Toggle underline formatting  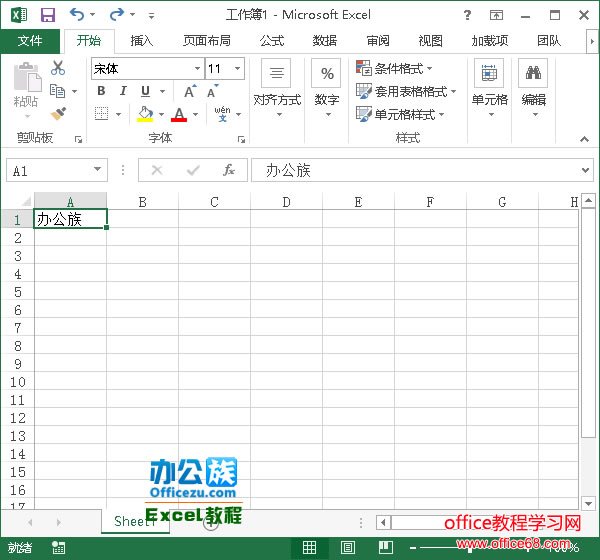coord(146,92)
